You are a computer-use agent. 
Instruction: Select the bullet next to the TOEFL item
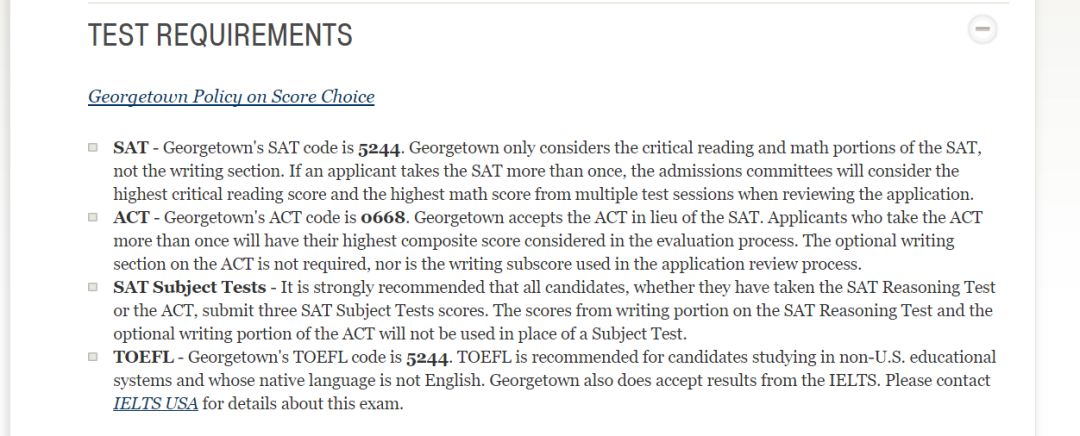click(x=93, y=357)
